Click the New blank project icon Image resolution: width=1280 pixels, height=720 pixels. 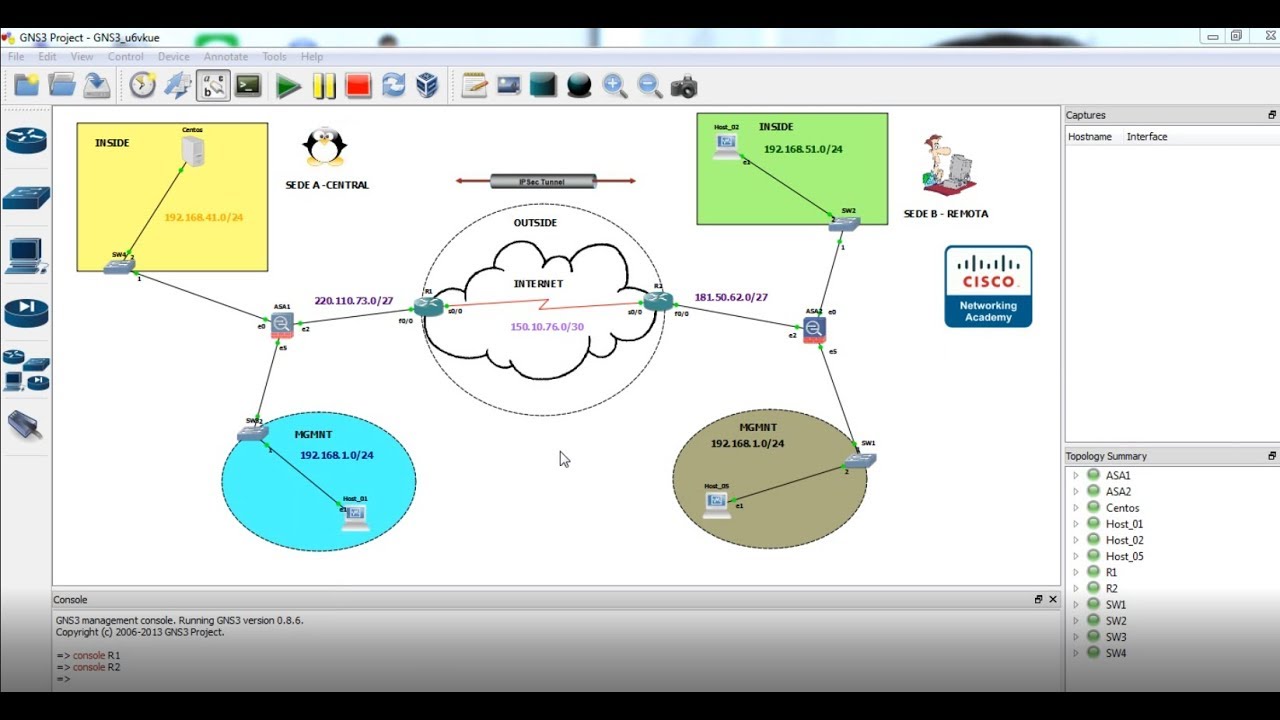27,86
